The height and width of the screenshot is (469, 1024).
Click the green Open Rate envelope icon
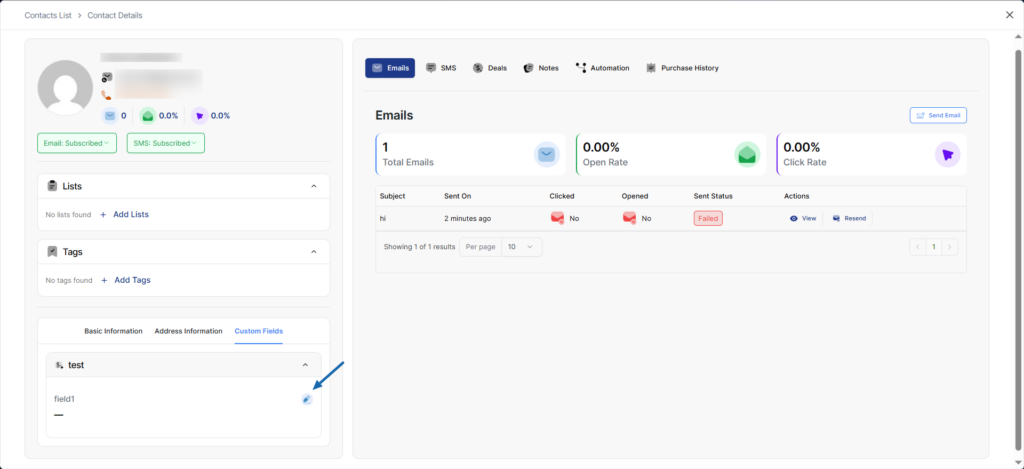point(746,154)
